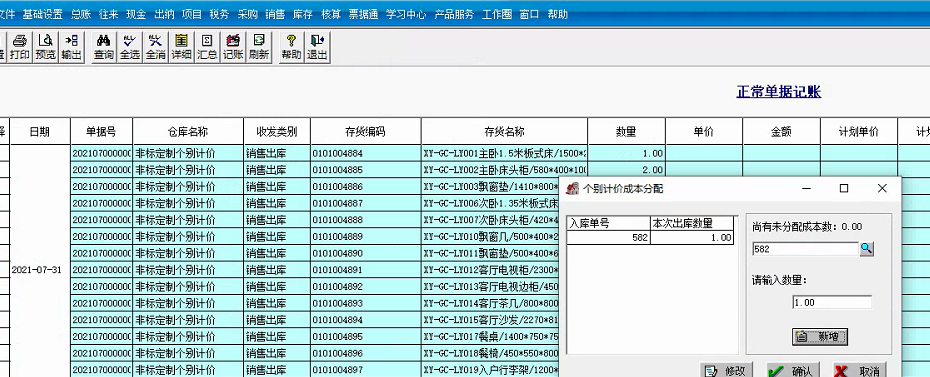The width and height of the screenshot is (930, 377).
Task: Click the 数量 column header
Action: click(x=627, y=132)
